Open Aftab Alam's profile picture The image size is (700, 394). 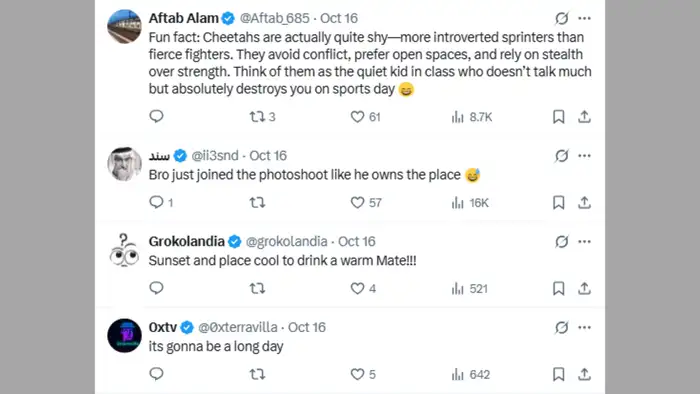(125, 26)
